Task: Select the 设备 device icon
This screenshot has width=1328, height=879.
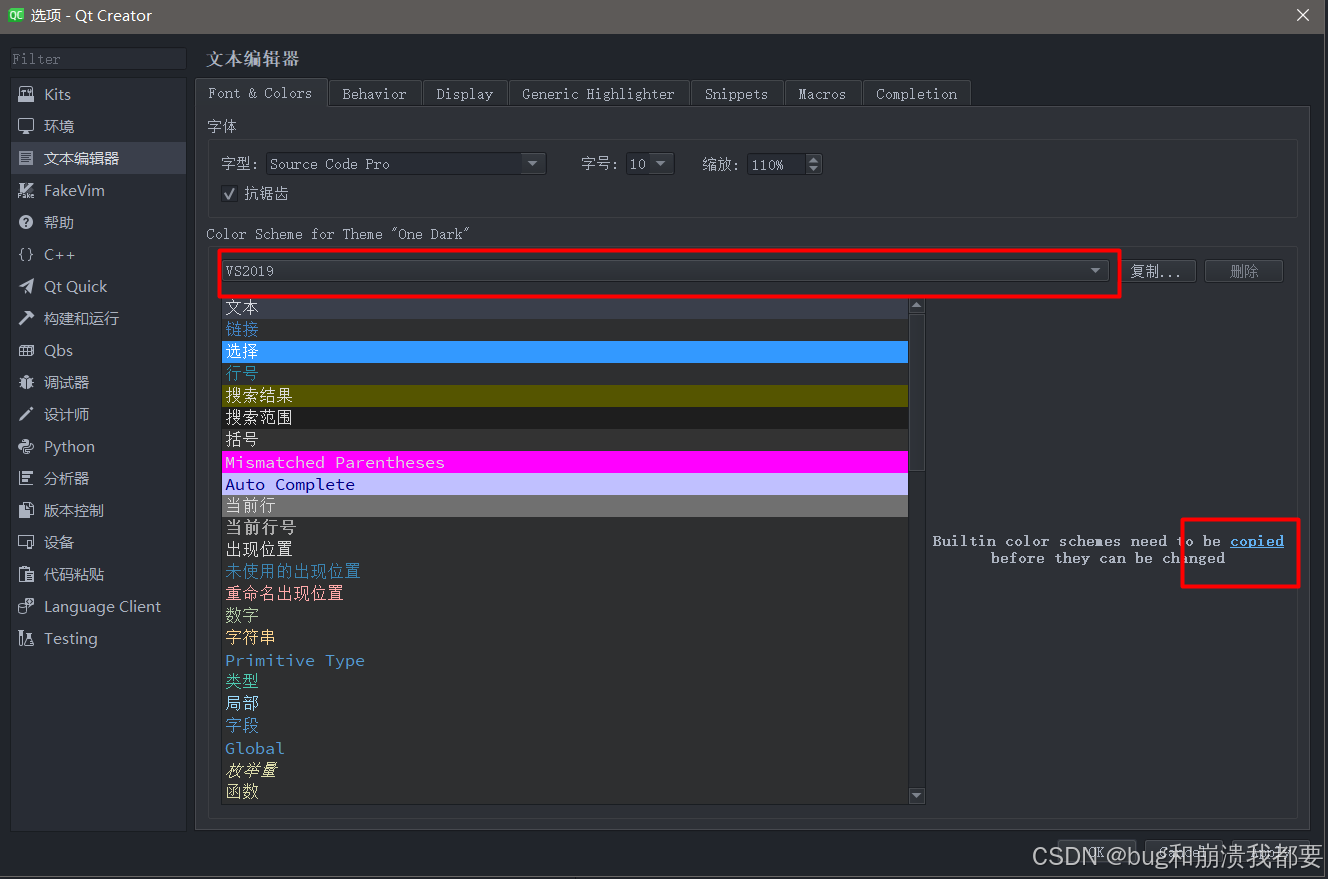Action: (26, 542)
